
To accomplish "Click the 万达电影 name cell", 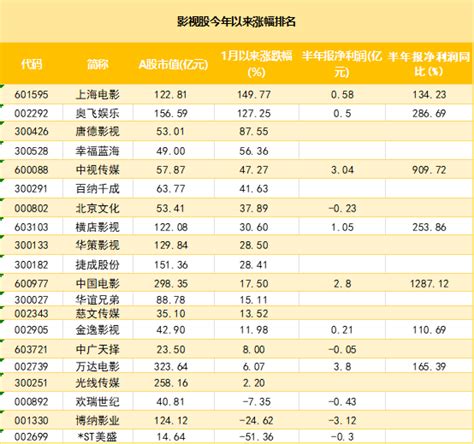I will pos(97,367).
